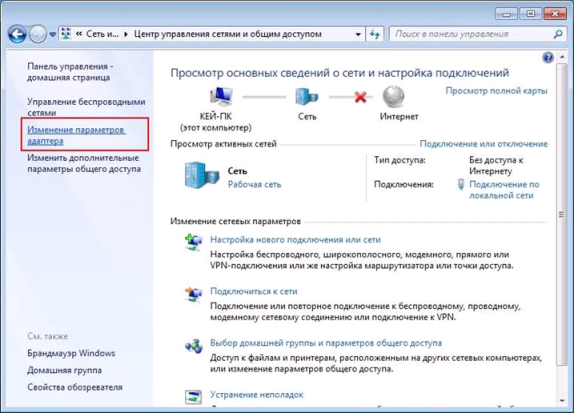Viewport: 574px width, 413px height.
Task: Click the Сеть и... breadcrumb segment
Action: pos(102,34)
